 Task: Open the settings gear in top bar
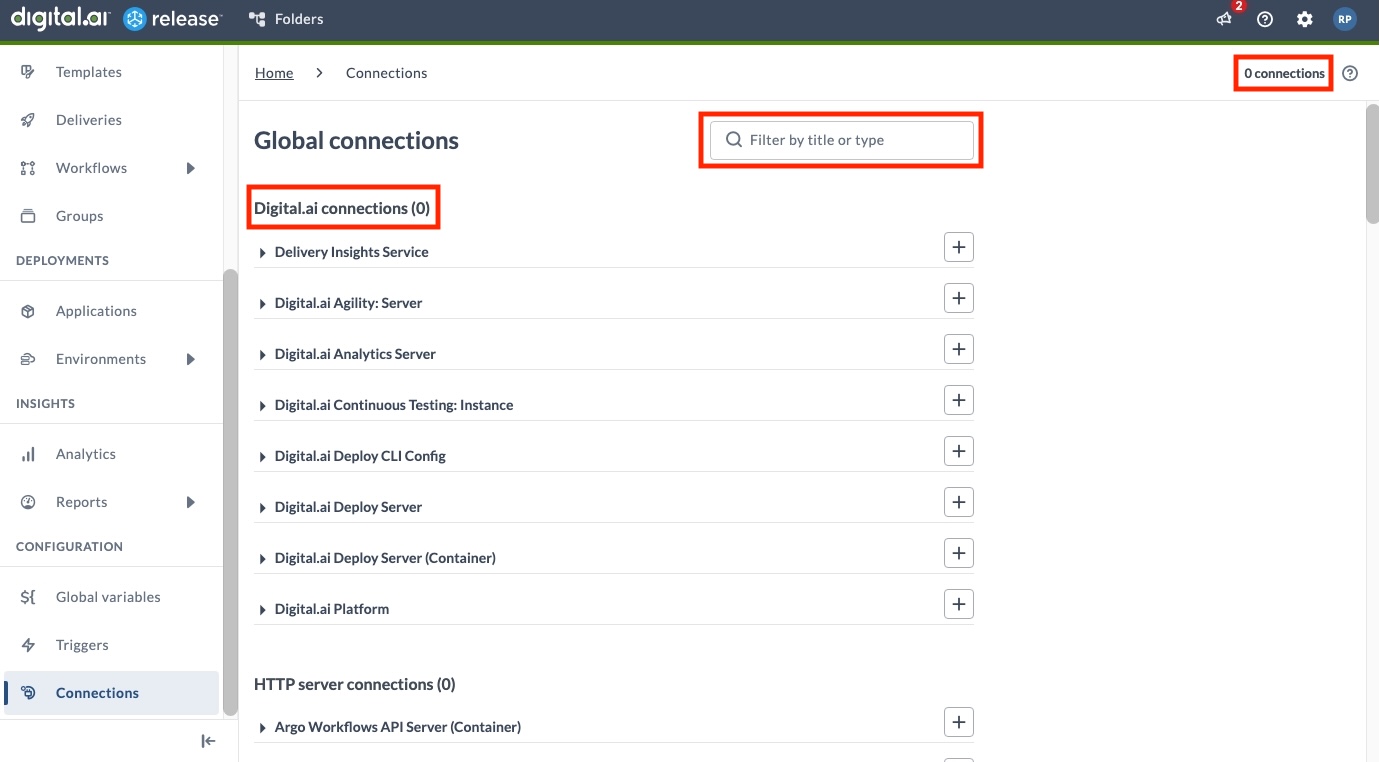click(x=1304, y=19)
